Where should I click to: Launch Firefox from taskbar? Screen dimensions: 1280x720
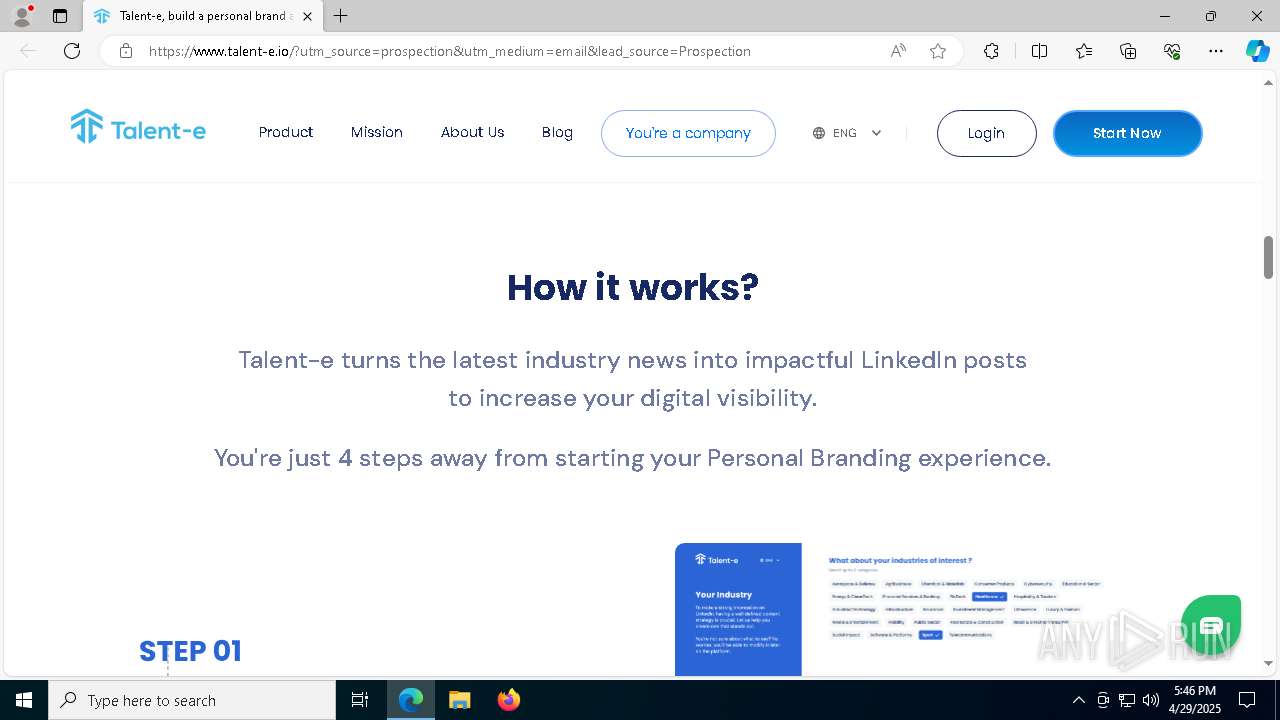(x=508, y=700)
